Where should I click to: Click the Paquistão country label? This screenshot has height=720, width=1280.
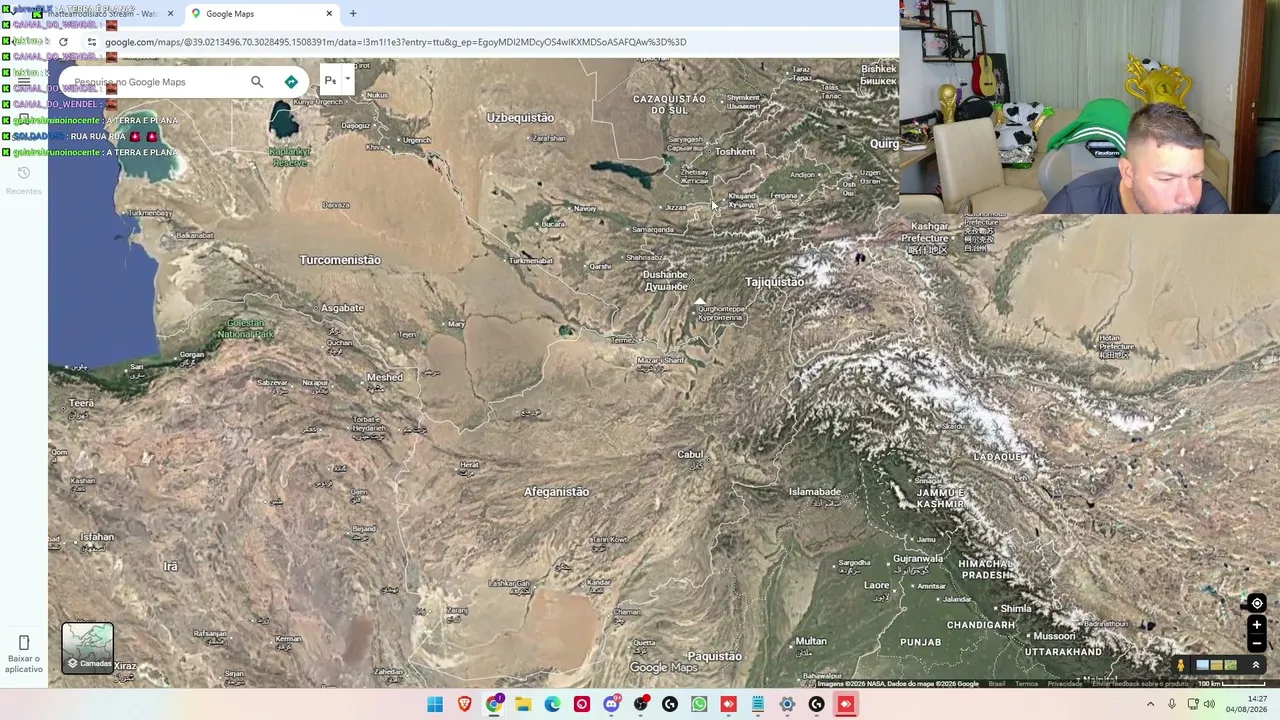pos(715,657)
